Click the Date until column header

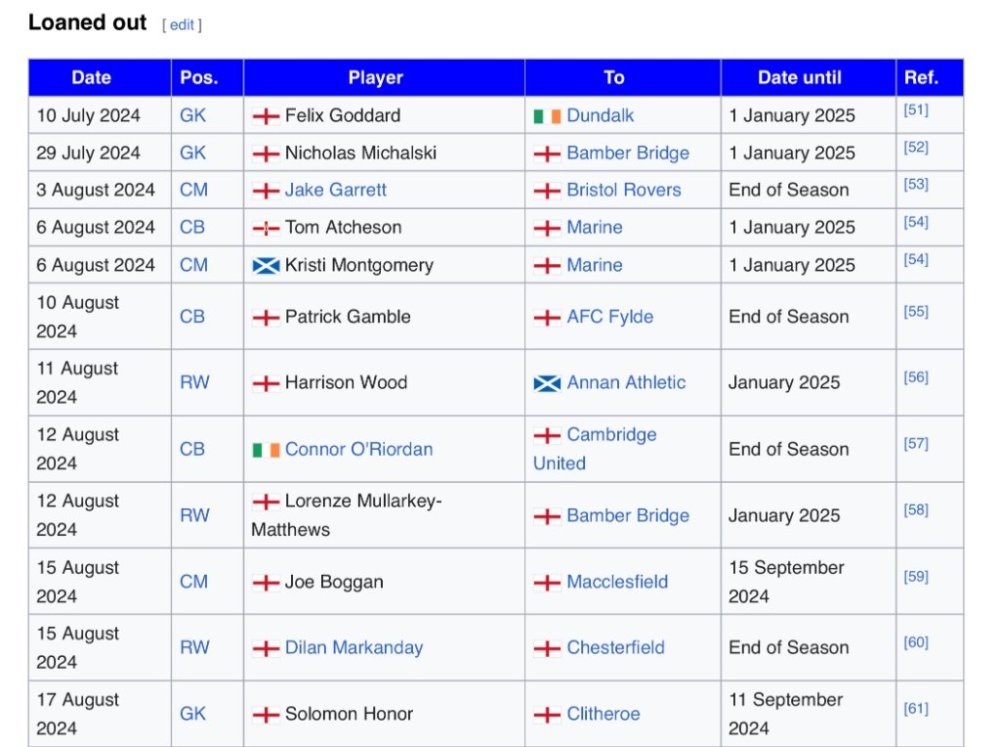799,77
